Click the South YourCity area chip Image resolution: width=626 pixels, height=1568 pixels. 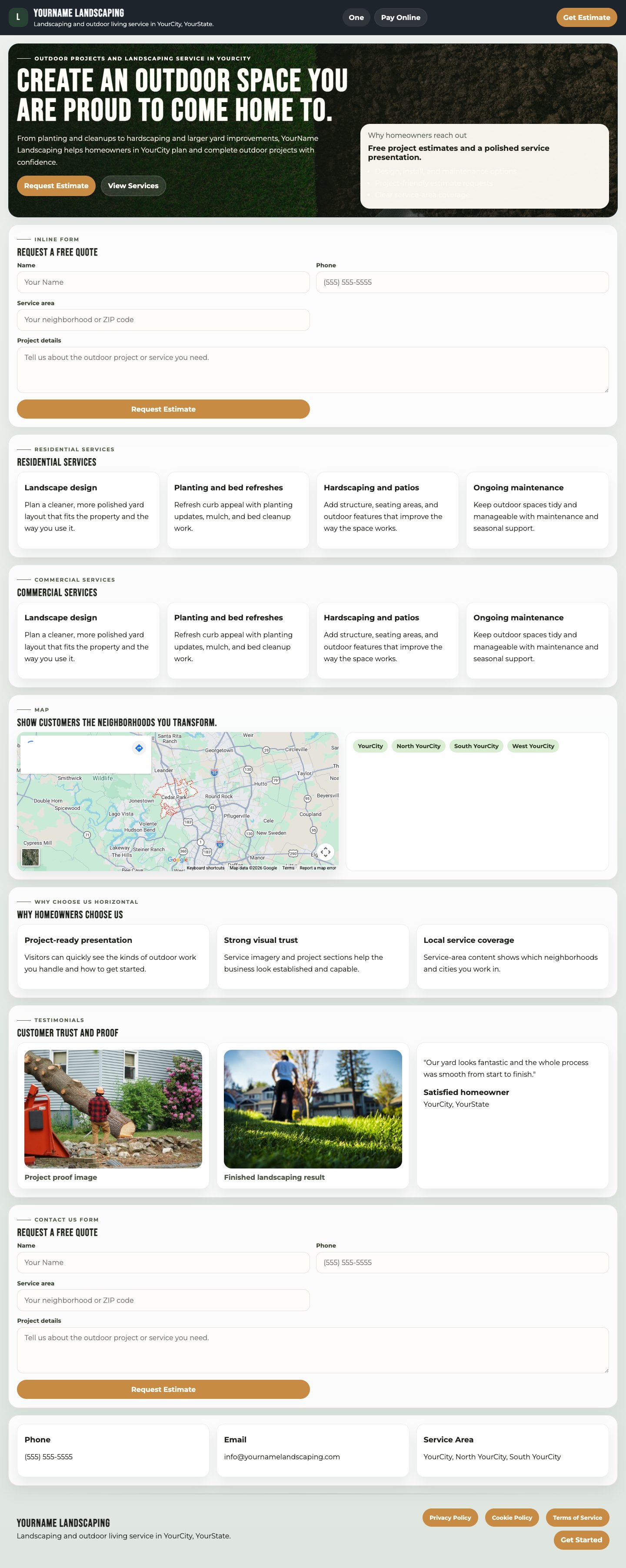[476, 746]
